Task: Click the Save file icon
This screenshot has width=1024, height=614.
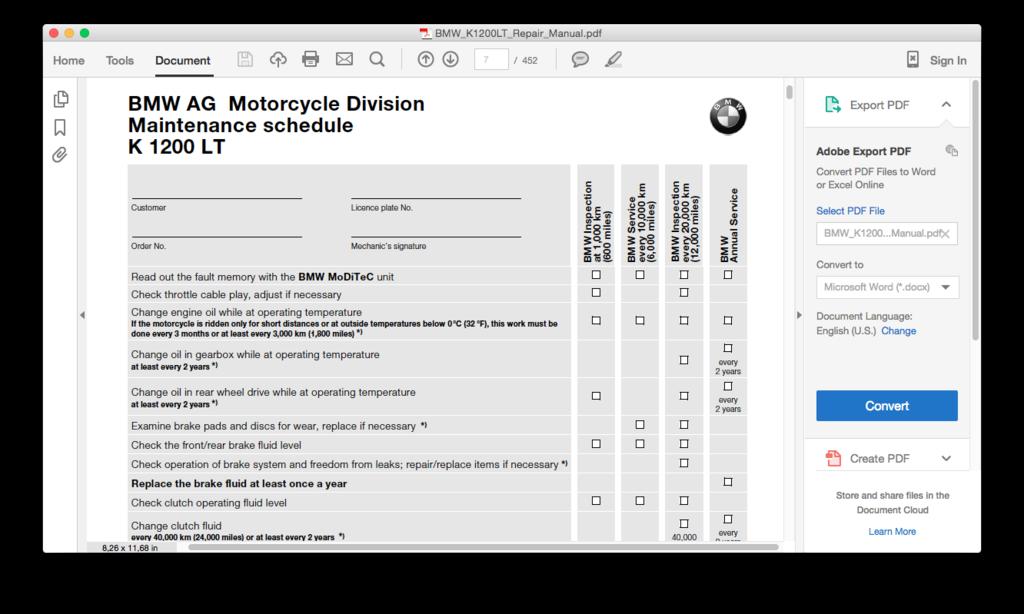Action: click(x=245, y=60)
